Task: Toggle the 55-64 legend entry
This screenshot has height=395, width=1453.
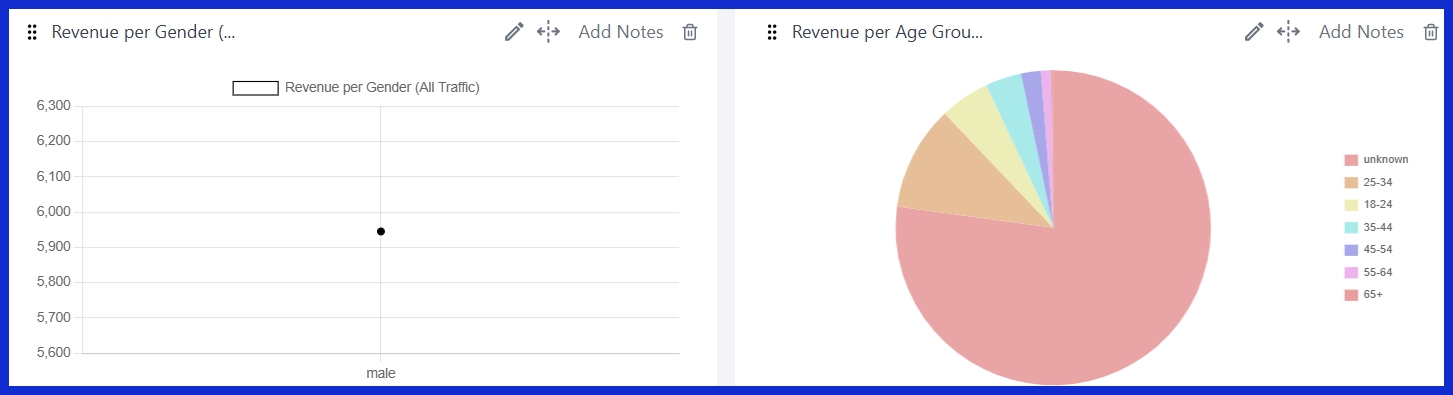Action: click(x=1369, y=272)
